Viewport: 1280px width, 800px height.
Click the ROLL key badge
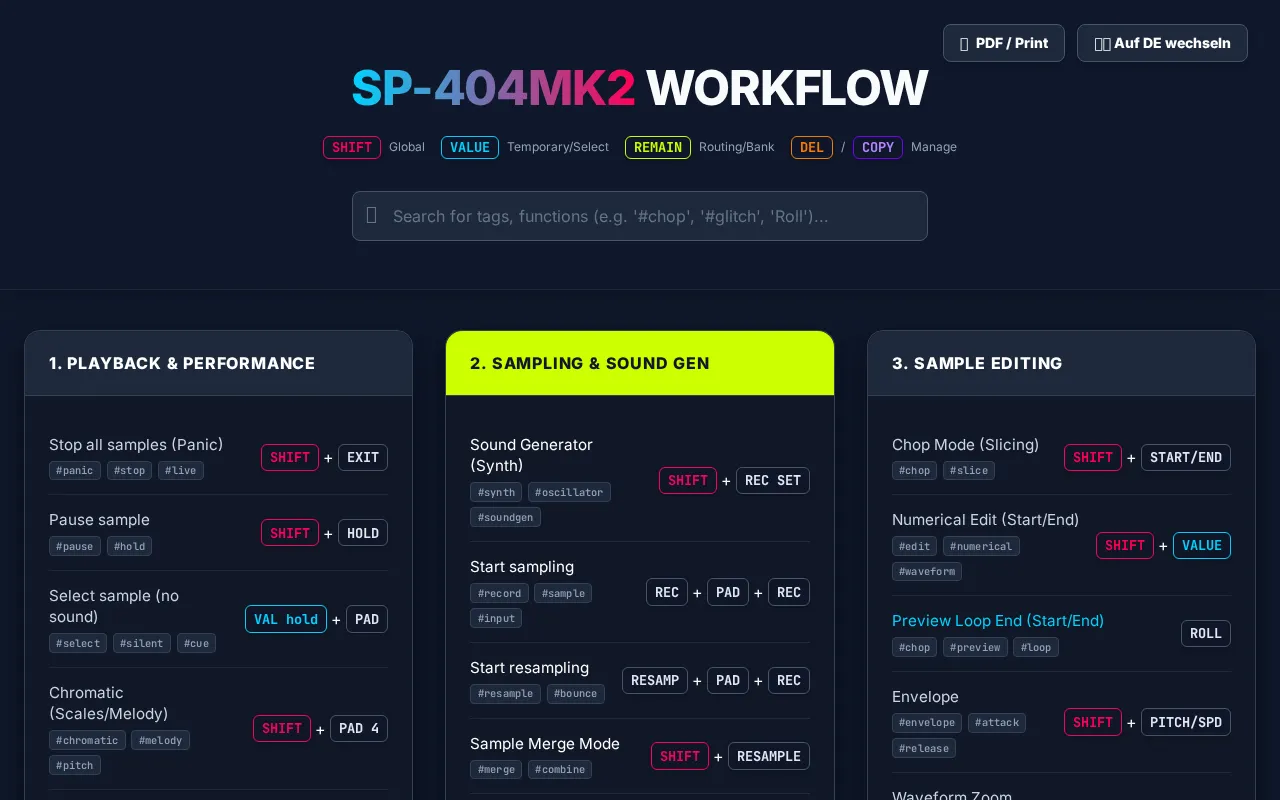[x=1206, y=633]
